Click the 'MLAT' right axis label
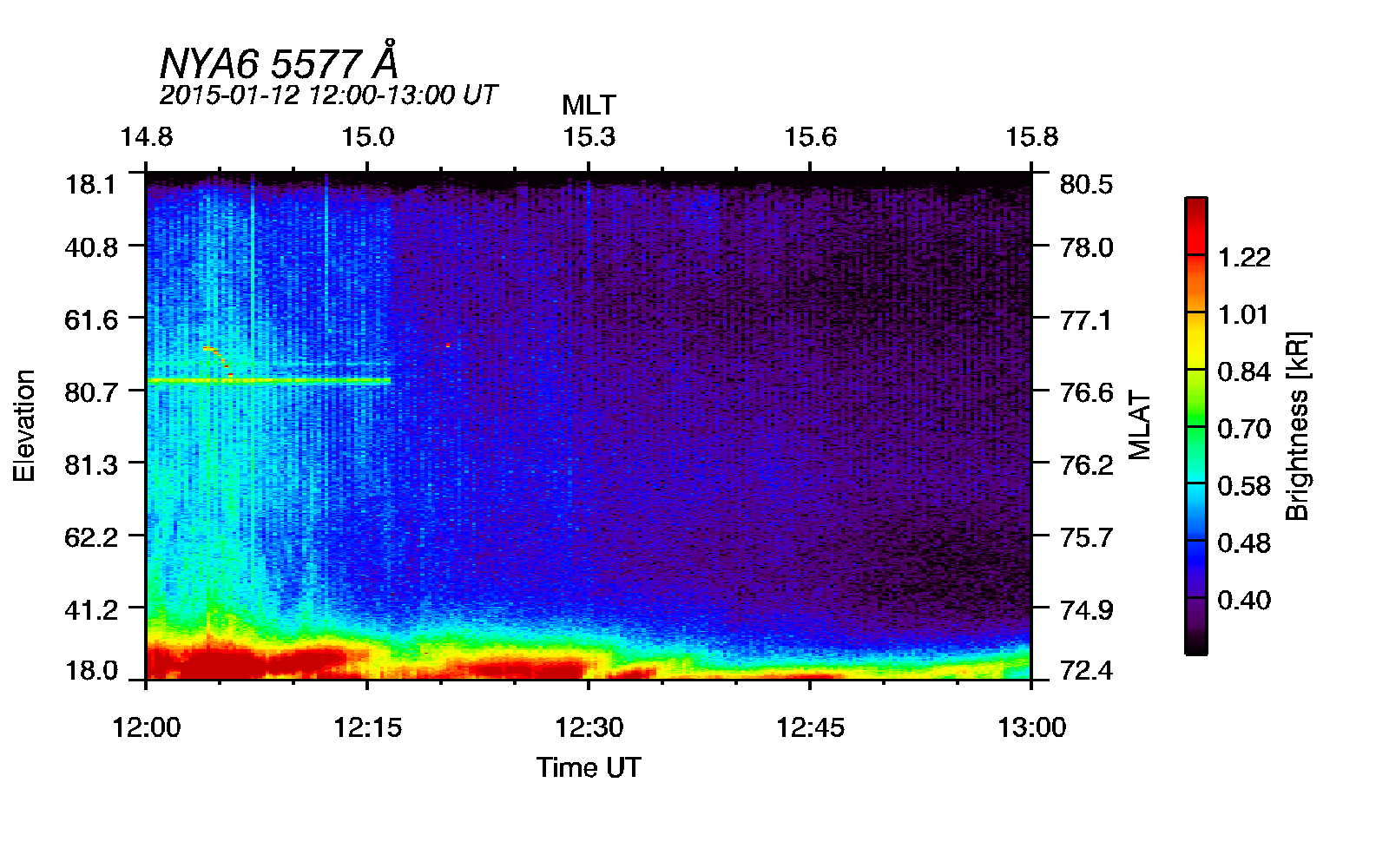Screen dimensions: 1389x868 point(1140,425)
